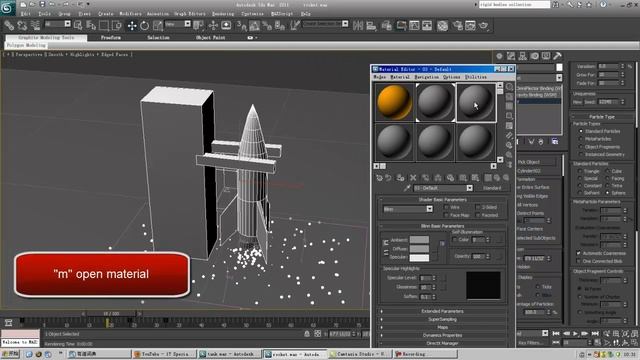Select MetaParticles radio button
This screenshot has width=640, height=360.
pyautogui.click(x=581, y=139)
